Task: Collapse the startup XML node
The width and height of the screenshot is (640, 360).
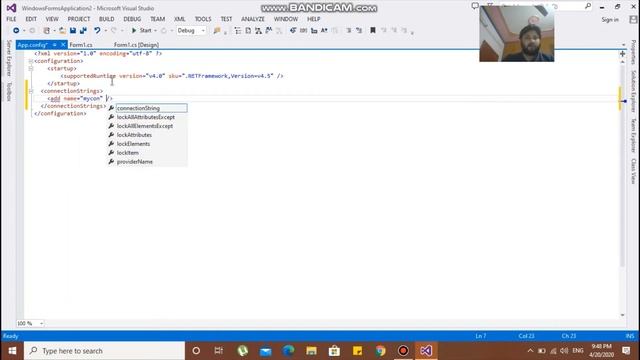Action: click(x=31, y=69)
